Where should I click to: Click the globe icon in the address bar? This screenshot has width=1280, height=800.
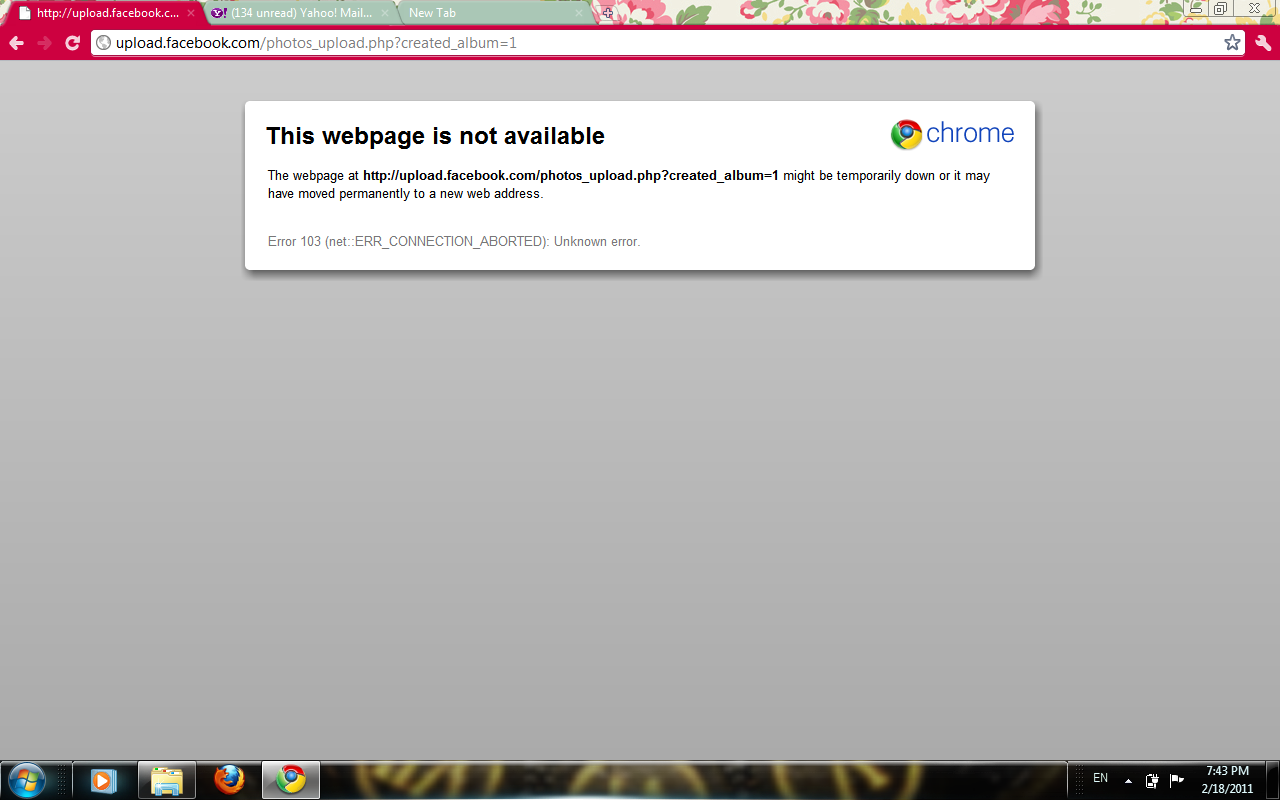click(x=103, y=43)
